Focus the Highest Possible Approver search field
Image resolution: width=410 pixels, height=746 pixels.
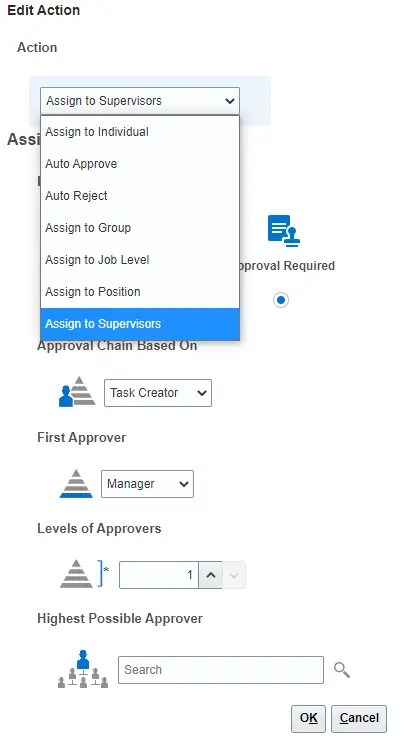pyautogui.click(x=221, y=670)
